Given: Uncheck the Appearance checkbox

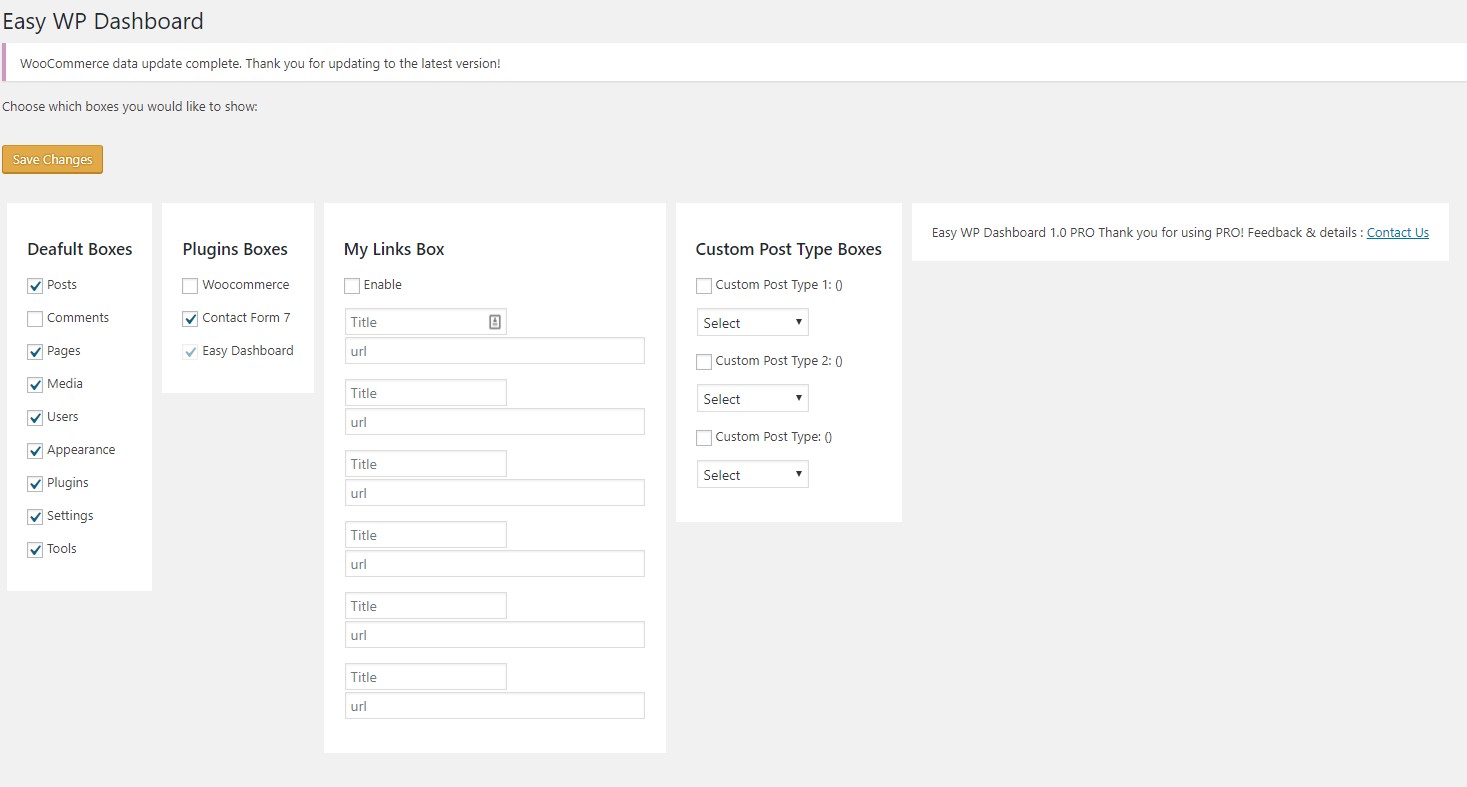Looking at the screenshot, I should click(35, 451).
